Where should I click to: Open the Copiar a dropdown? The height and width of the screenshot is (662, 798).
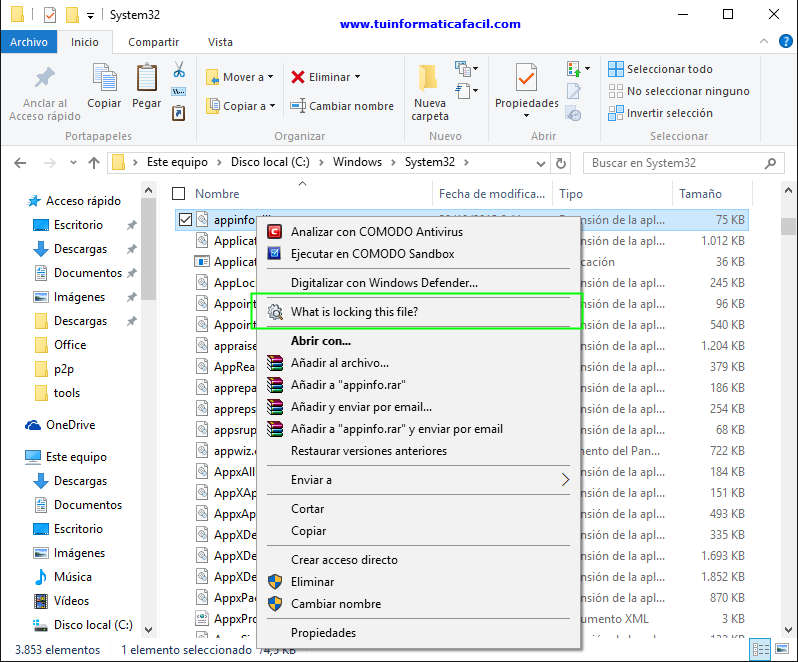(x=241, y=106)
